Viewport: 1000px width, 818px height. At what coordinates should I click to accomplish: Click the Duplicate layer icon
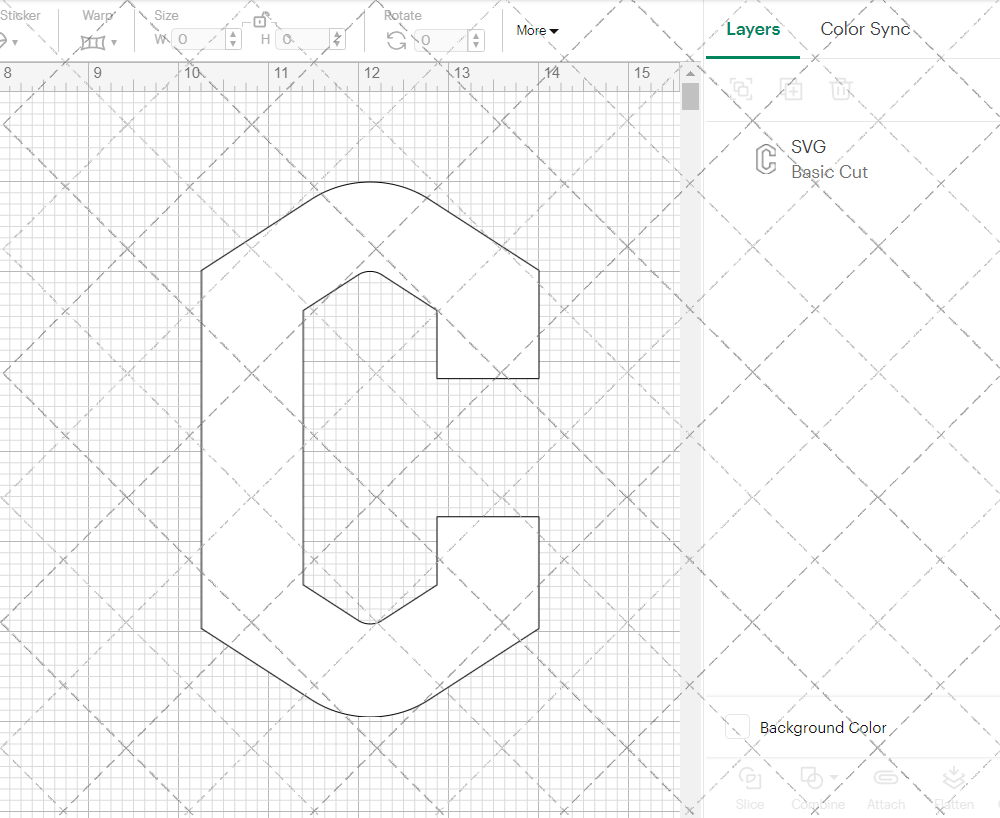(791, 89)
